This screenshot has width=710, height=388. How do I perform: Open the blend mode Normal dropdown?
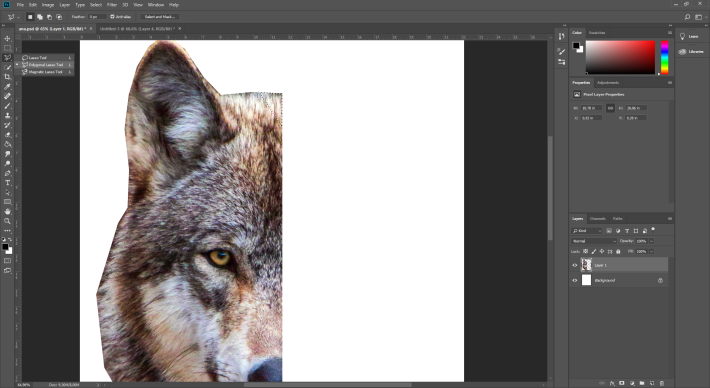tap(594, 241)
